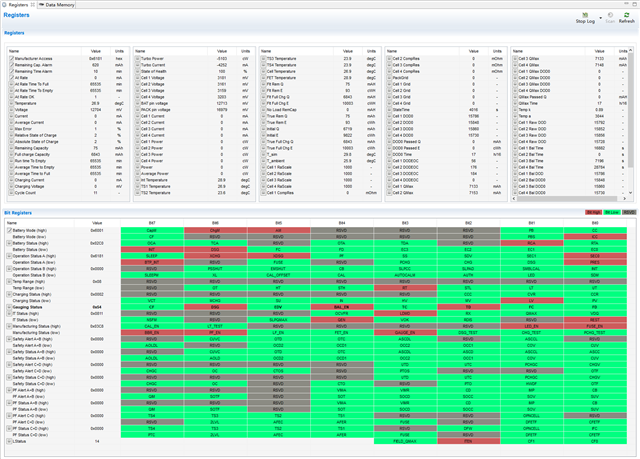Click the row icon beside No Load RemCap
Image resolution: width=640 pixels, height=459 pixels.
264,110
